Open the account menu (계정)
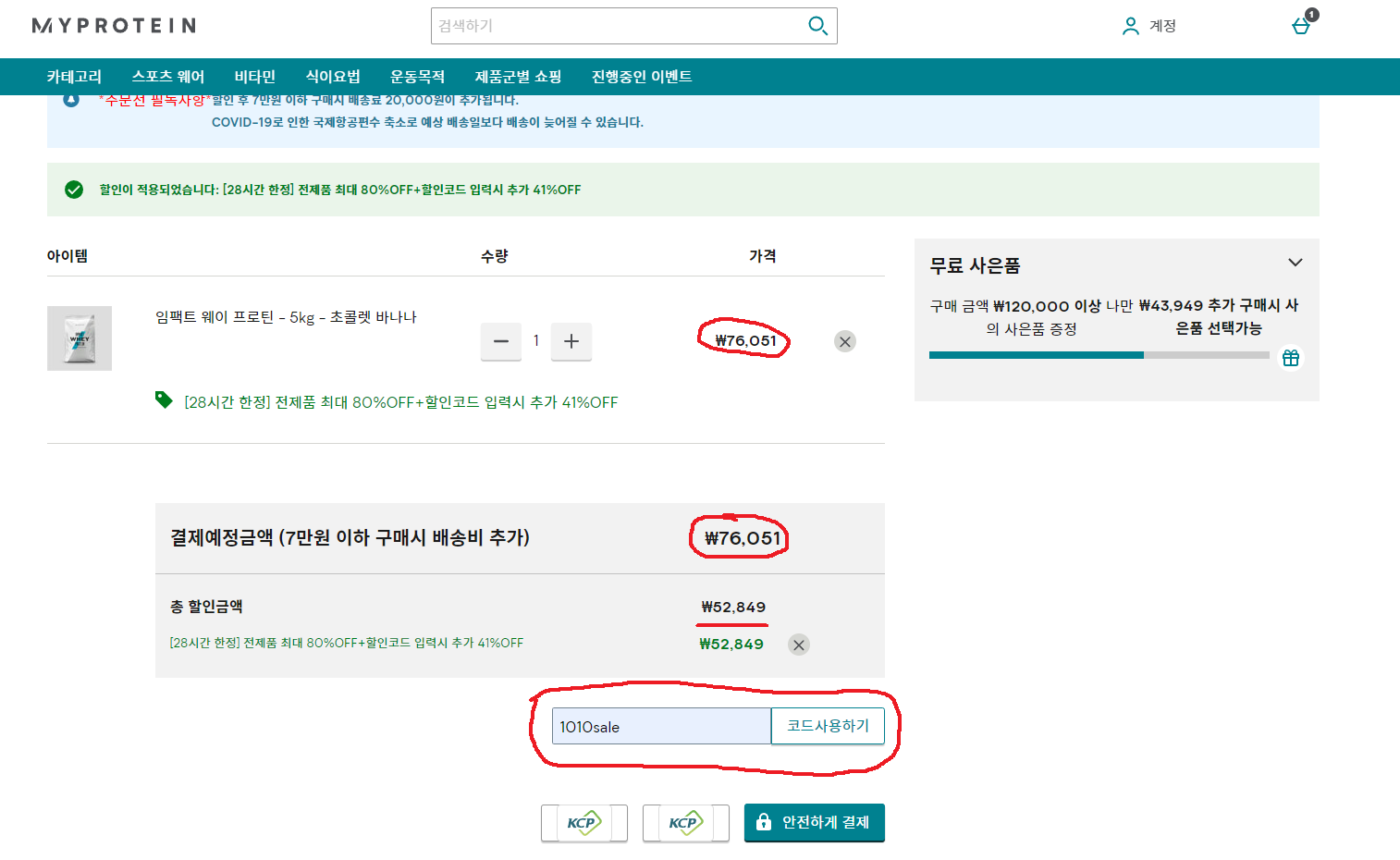 (1148, 26)
